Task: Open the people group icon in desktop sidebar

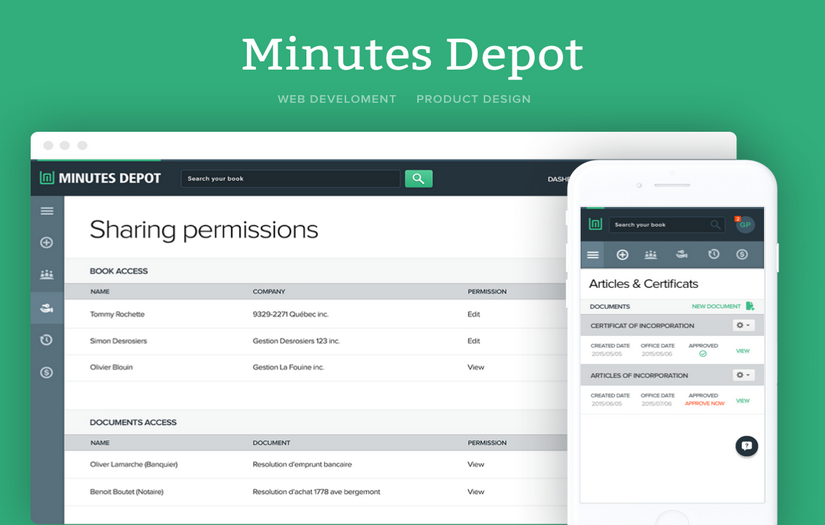Action: click(x=47, y=274)
